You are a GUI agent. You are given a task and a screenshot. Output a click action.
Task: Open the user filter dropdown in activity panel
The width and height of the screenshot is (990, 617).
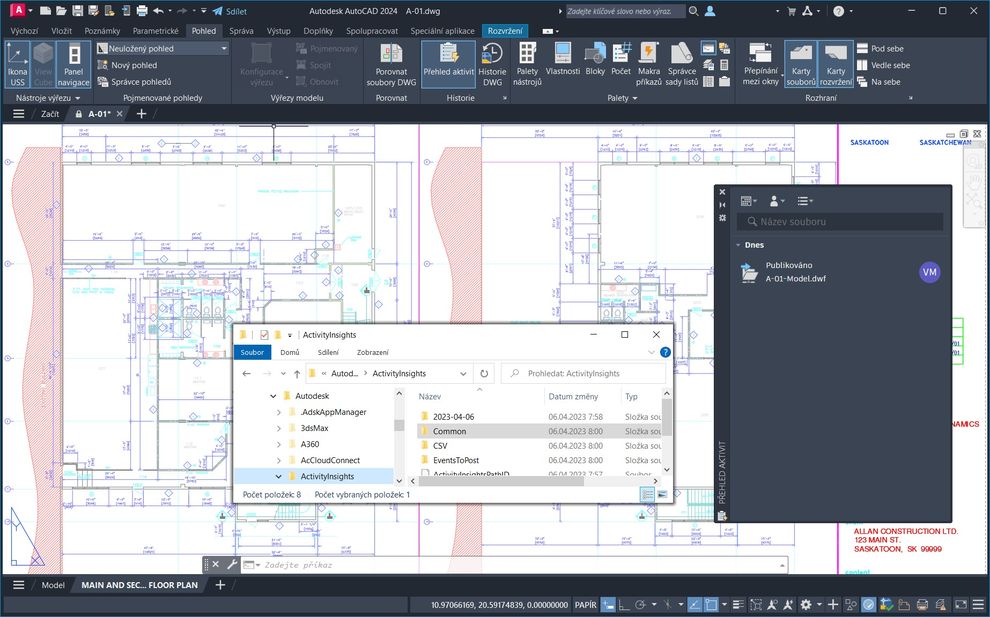777,201
